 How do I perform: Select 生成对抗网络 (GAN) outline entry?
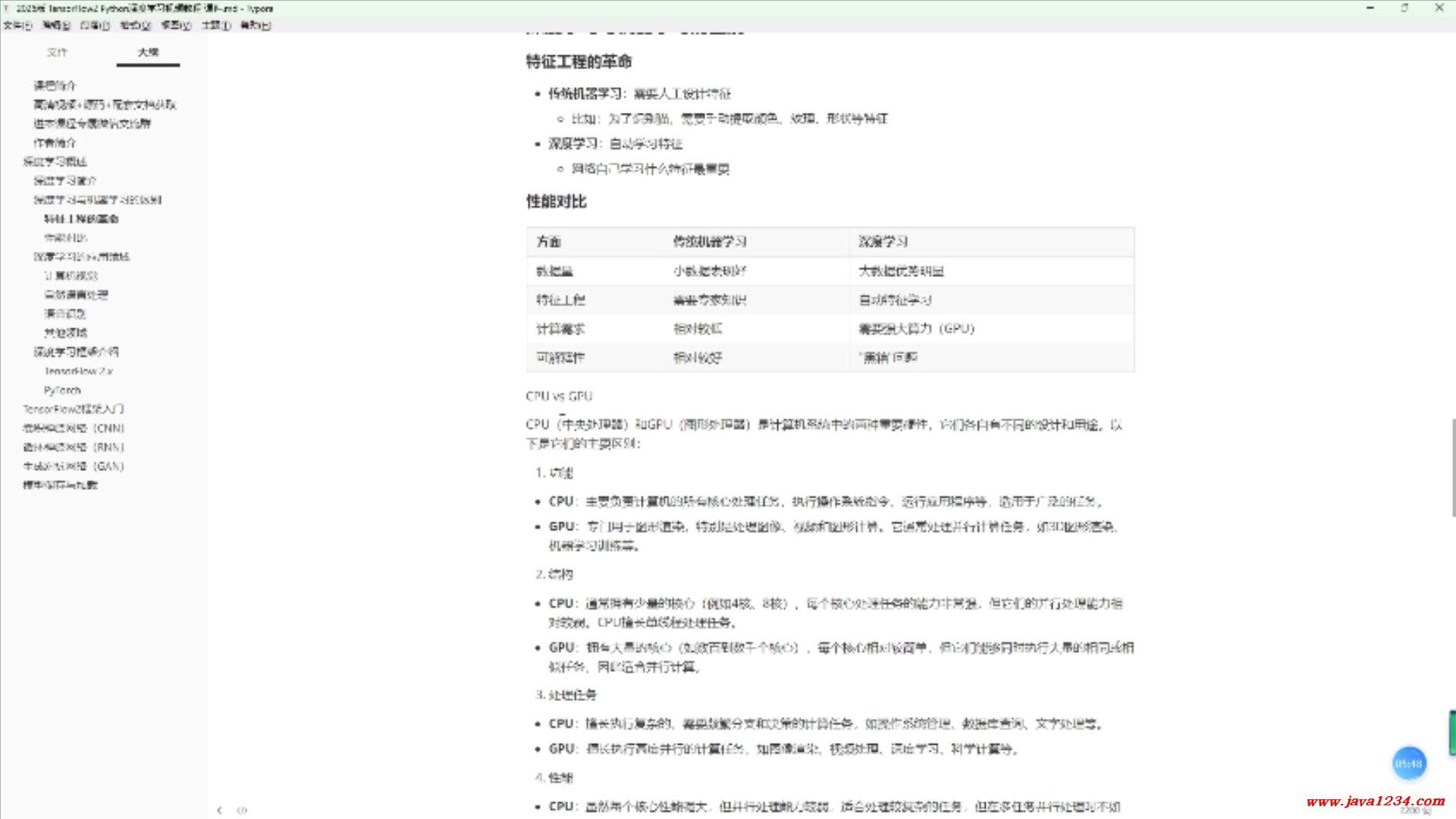pos(74,466)
